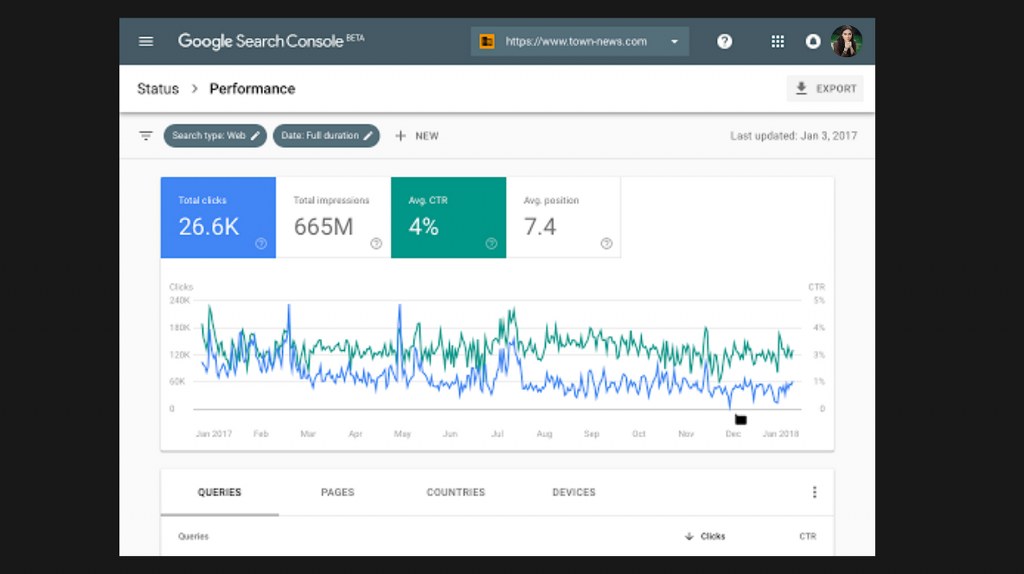Open help icon on Avg. CTR card
Viewport: 1024px width, 574px height.
[491, 244]
